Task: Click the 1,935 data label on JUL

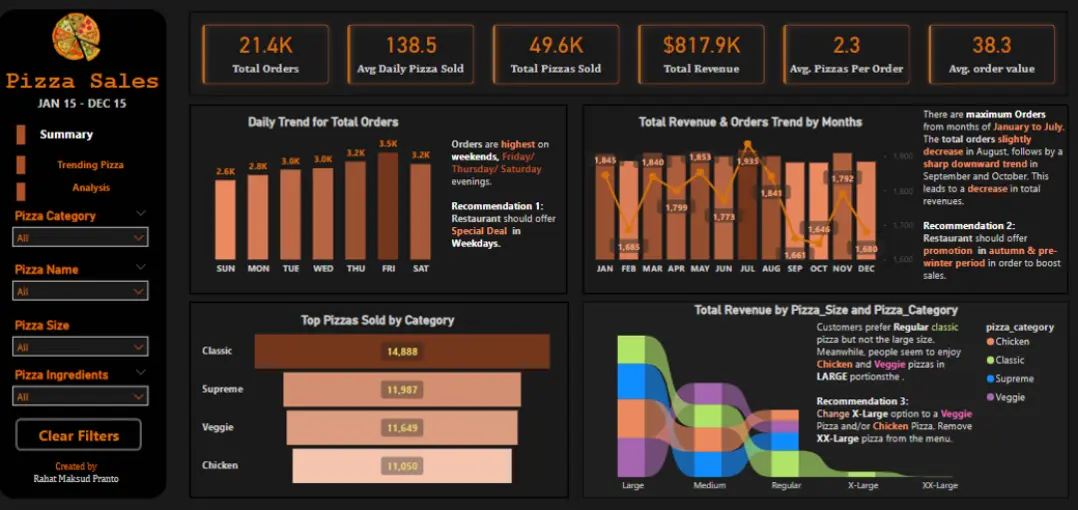Action: click(748, 162)
